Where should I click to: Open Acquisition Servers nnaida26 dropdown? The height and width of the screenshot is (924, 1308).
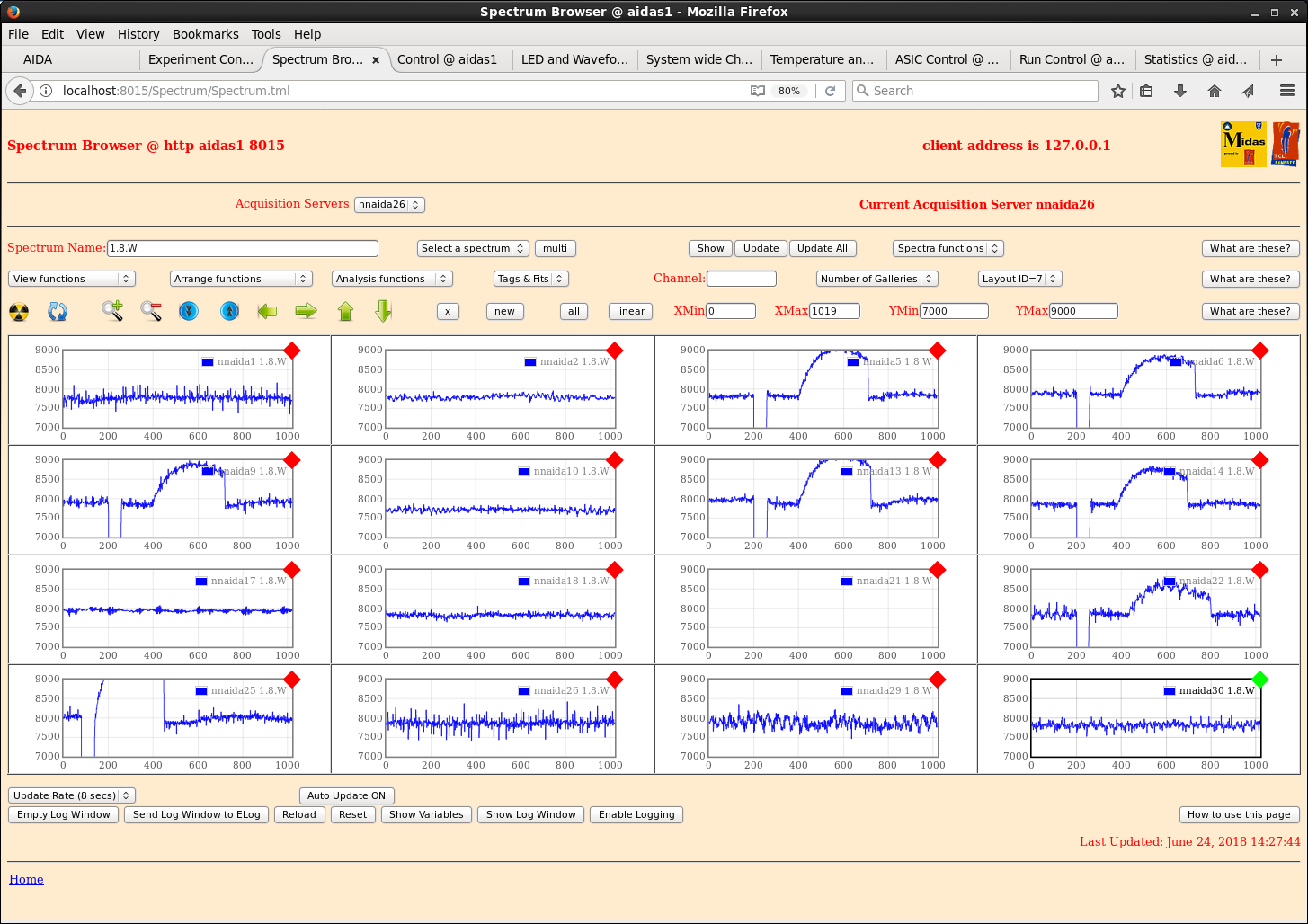click(x=389, y=205)
